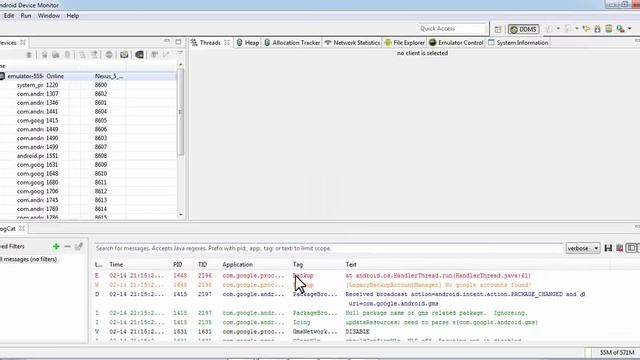
Task: Clear the LogCat log
Action: click(620, 248)
